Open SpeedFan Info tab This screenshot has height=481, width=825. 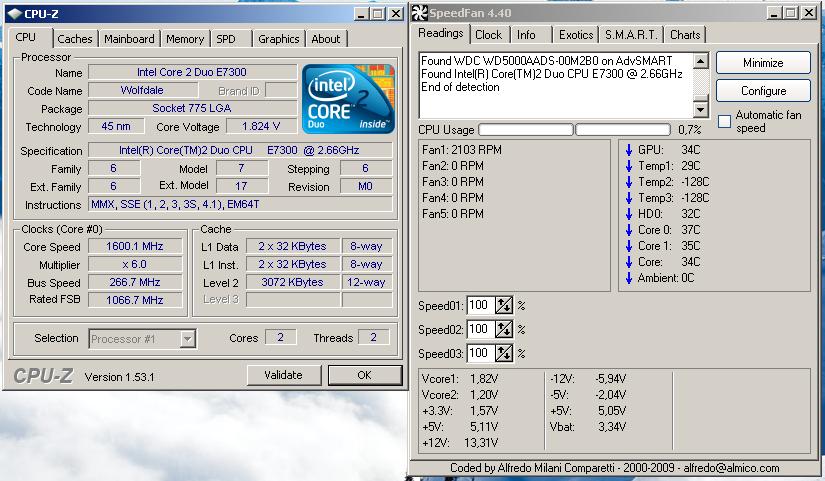coord(526,35)
